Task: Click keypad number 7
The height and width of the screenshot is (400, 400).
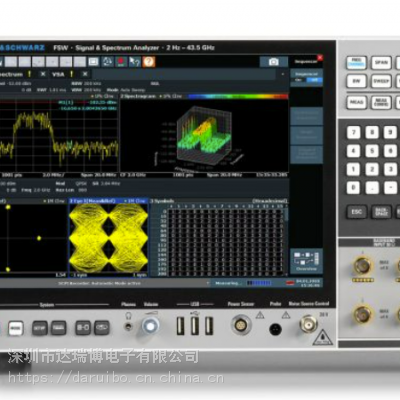Action: pyautogui.click(x=353, y=132)
